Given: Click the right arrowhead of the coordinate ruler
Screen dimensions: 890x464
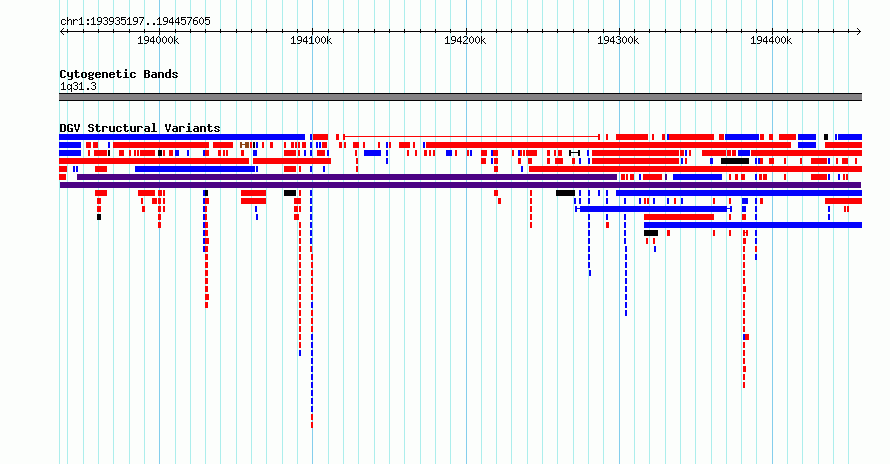Looking at the screenshot, I should (859, 32).
